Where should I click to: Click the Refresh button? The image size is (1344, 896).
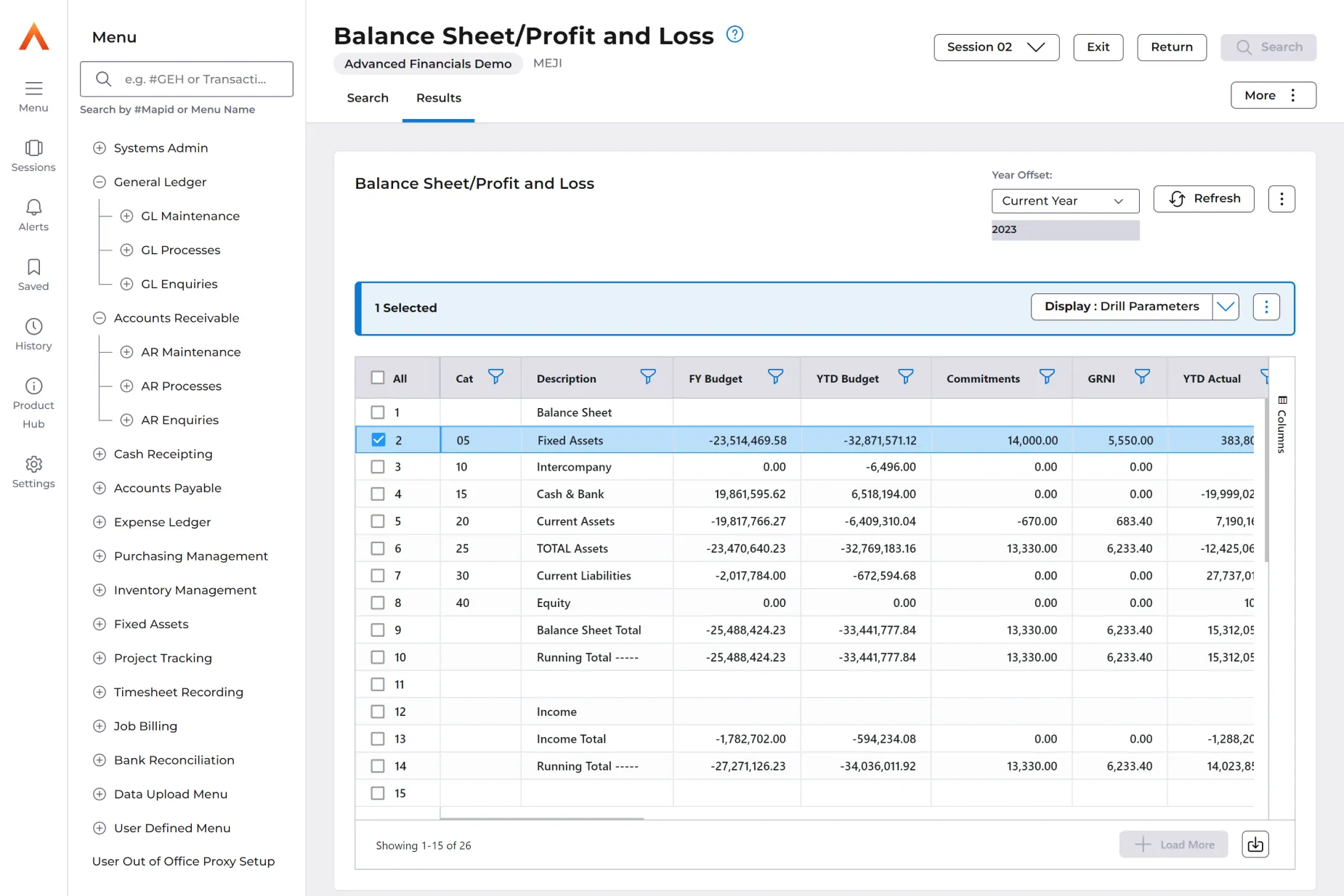[1203, 198]
